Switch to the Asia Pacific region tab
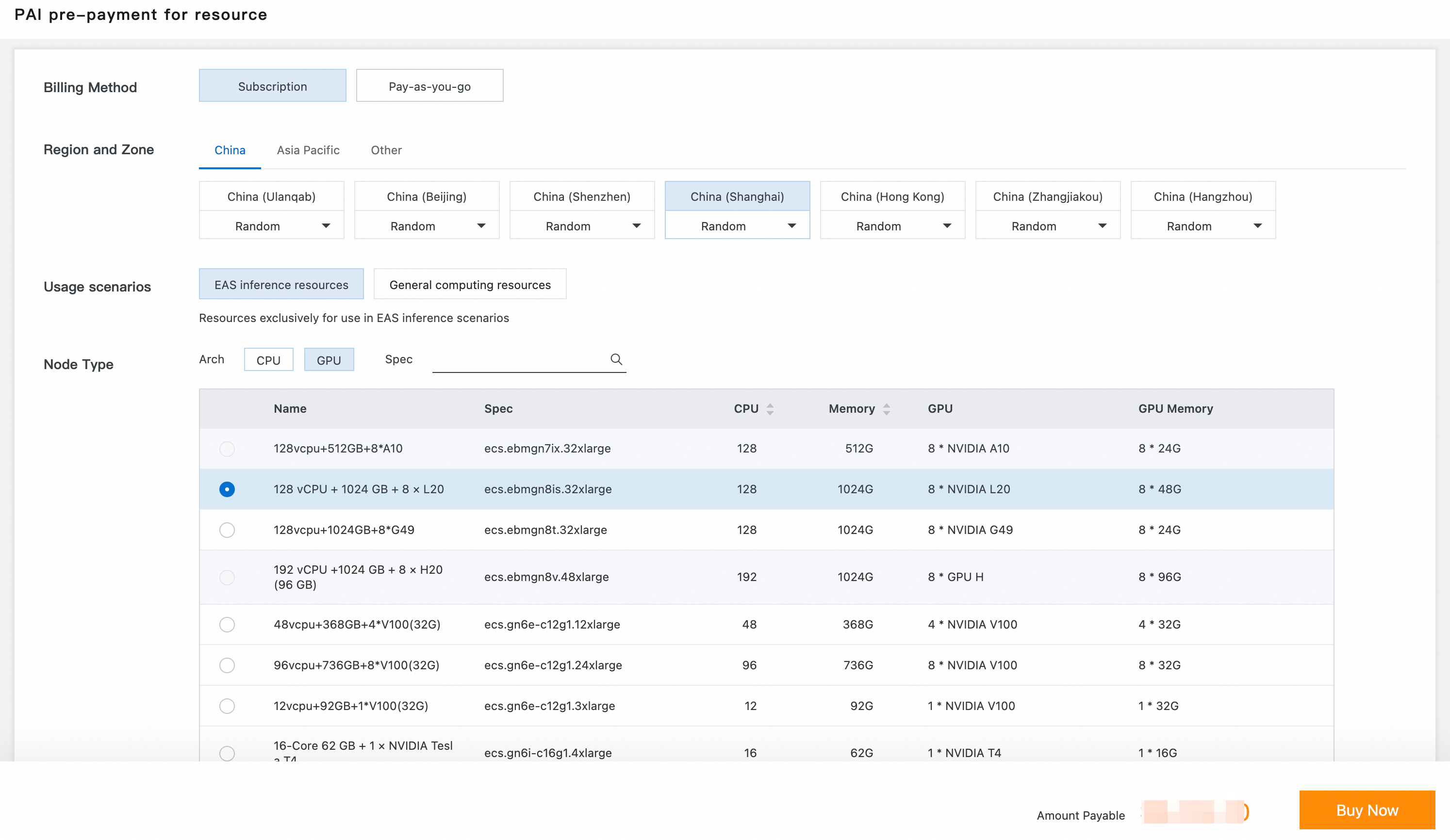This screenshot has width=1450, height=840. point(308,150)
